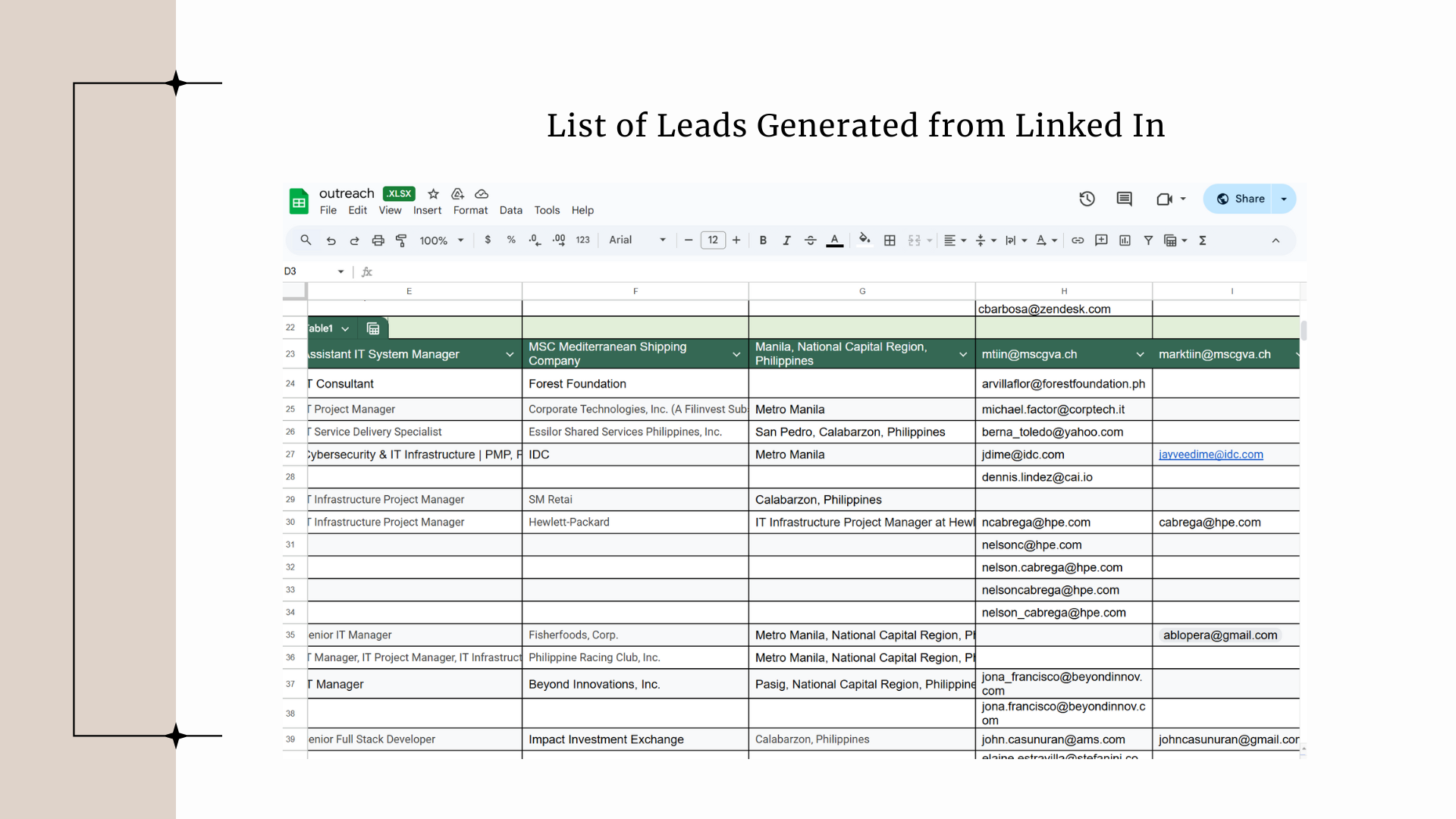The image size is (1456, 819).
Task: Toggle bold formatting
Action: 763,240
